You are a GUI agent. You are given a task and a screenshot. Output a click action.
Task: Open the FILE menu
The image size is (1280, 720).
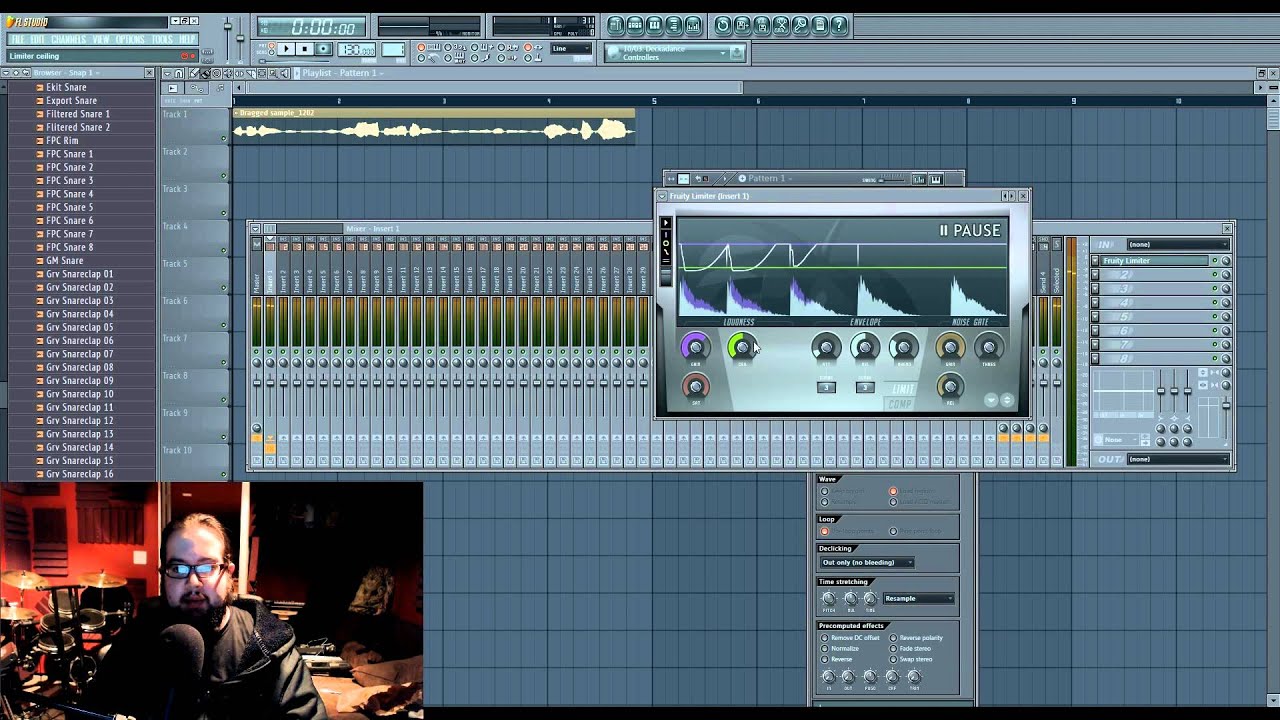[x=17, y=40]
